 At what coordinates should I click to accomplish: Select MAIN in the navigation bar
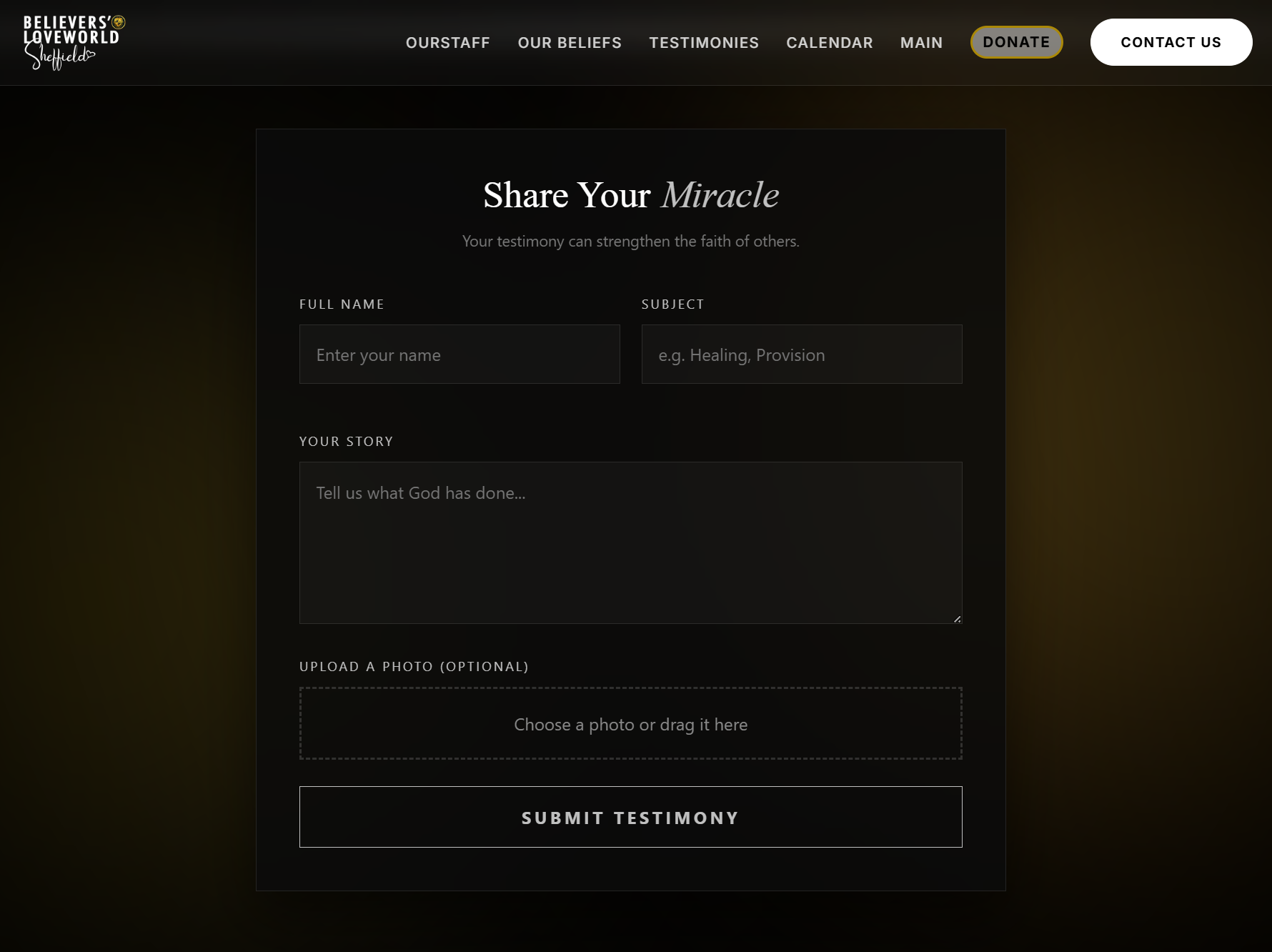[921, 43]
